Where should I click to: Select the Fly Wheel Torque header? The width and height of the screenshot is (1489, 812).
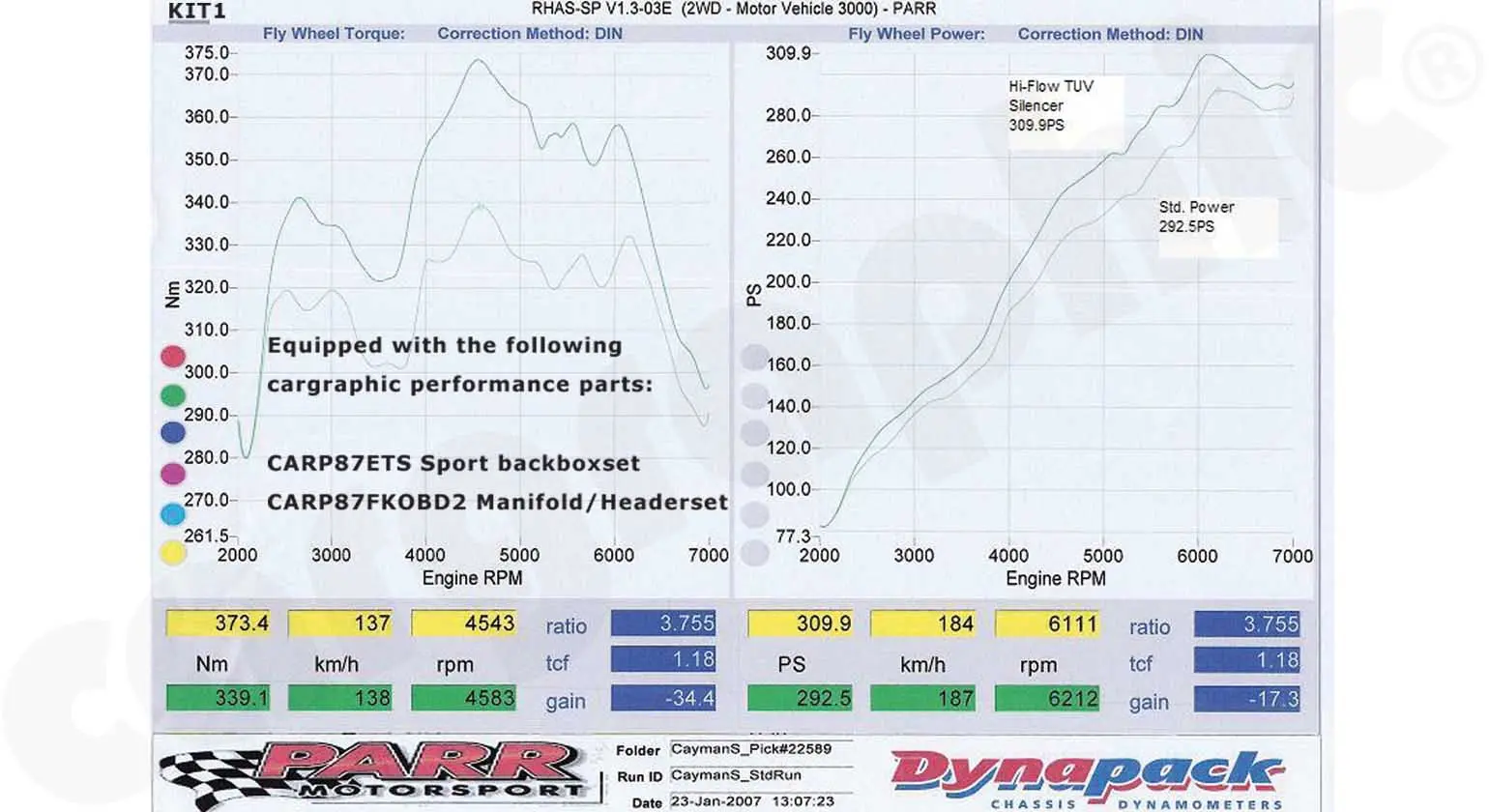pyautogui.click(x=333, y=34)
